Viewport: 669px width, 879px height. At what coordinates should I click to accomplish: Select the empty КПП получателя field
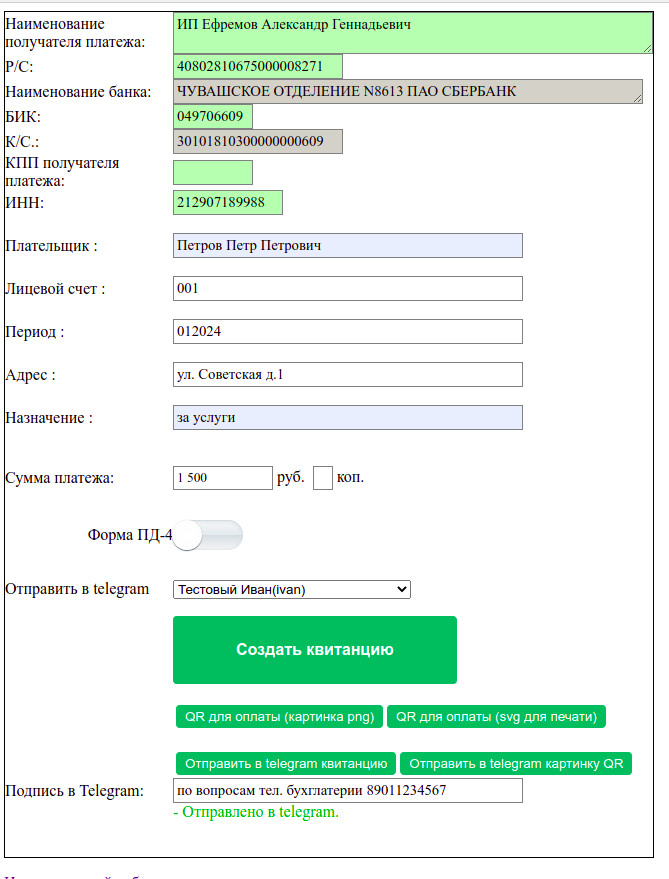coord(212,172)
